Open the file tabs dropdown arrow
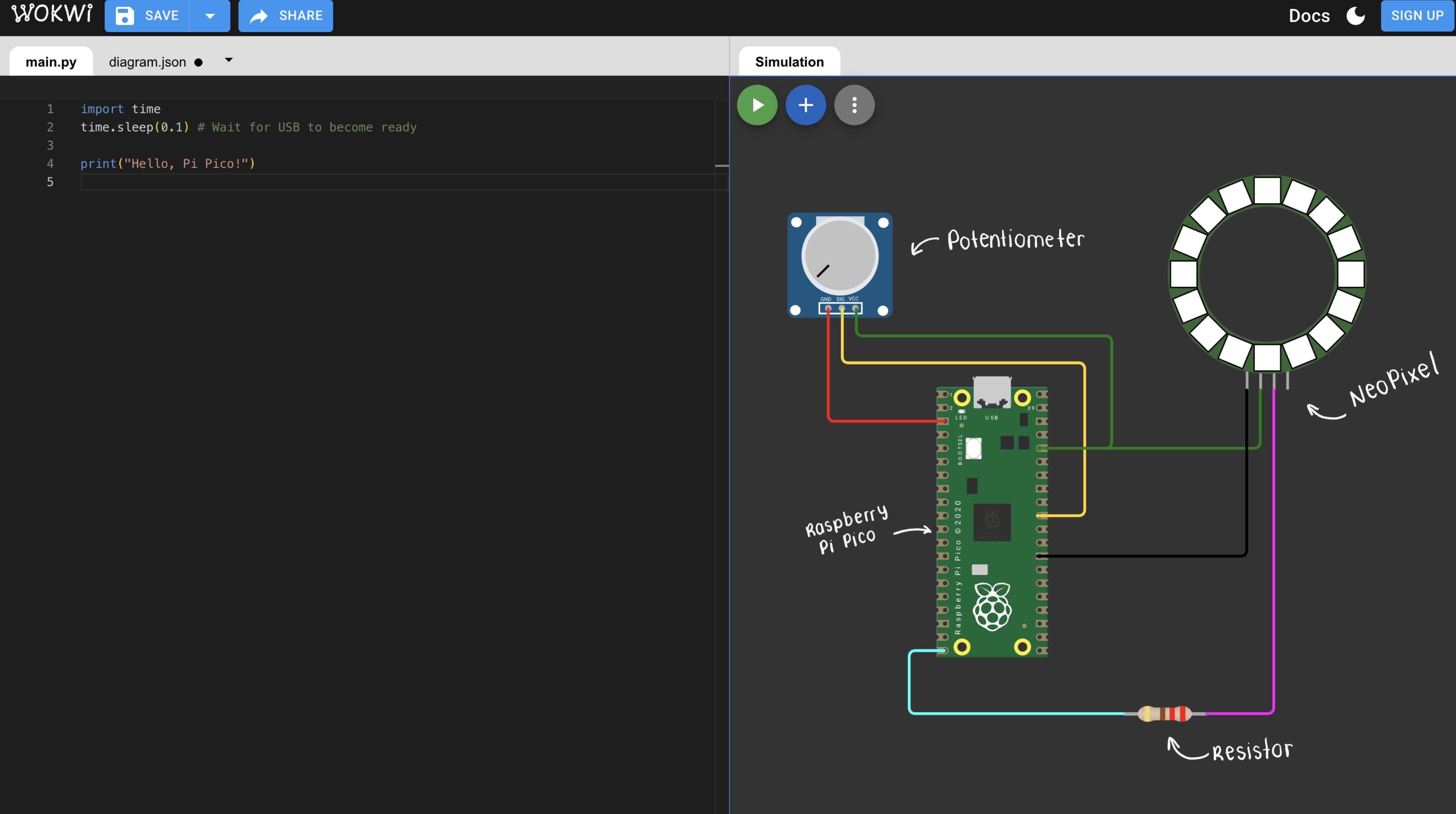This screenshot has height=814, width=1456. coord(228,60)
